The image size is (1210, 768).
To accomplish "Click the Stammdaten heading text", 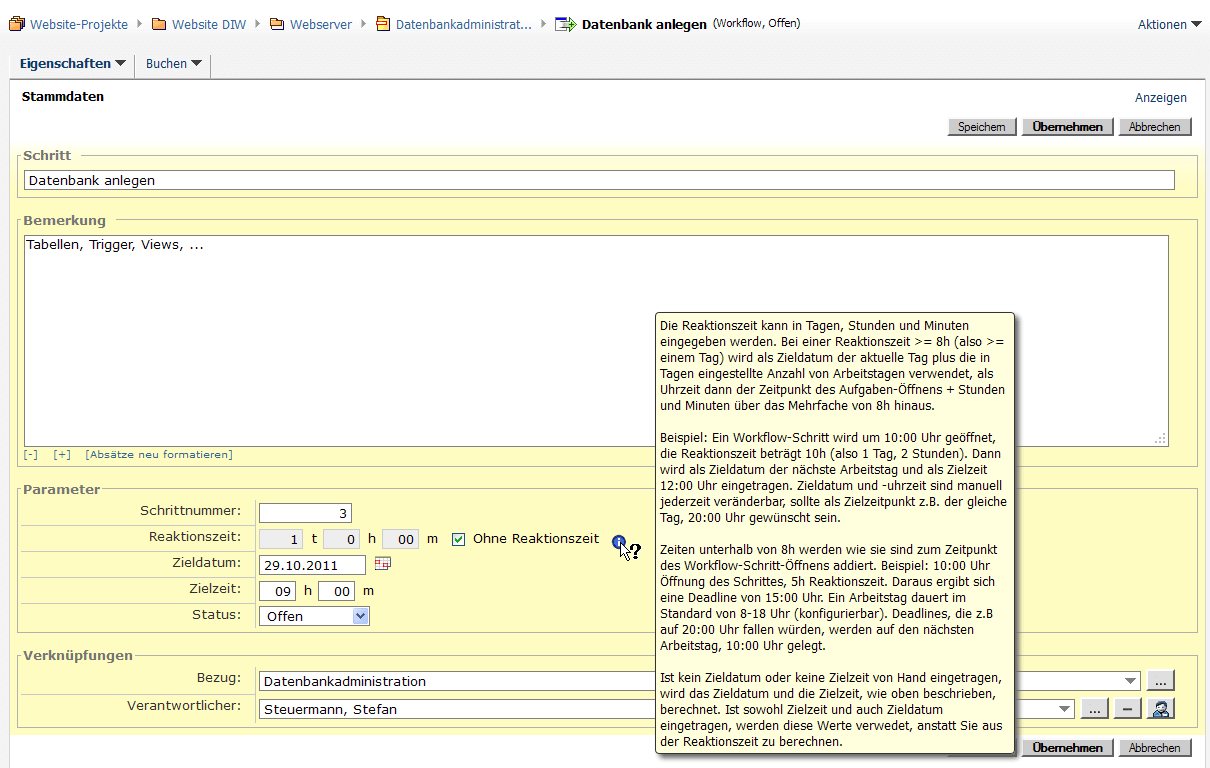I will [63, 97].
